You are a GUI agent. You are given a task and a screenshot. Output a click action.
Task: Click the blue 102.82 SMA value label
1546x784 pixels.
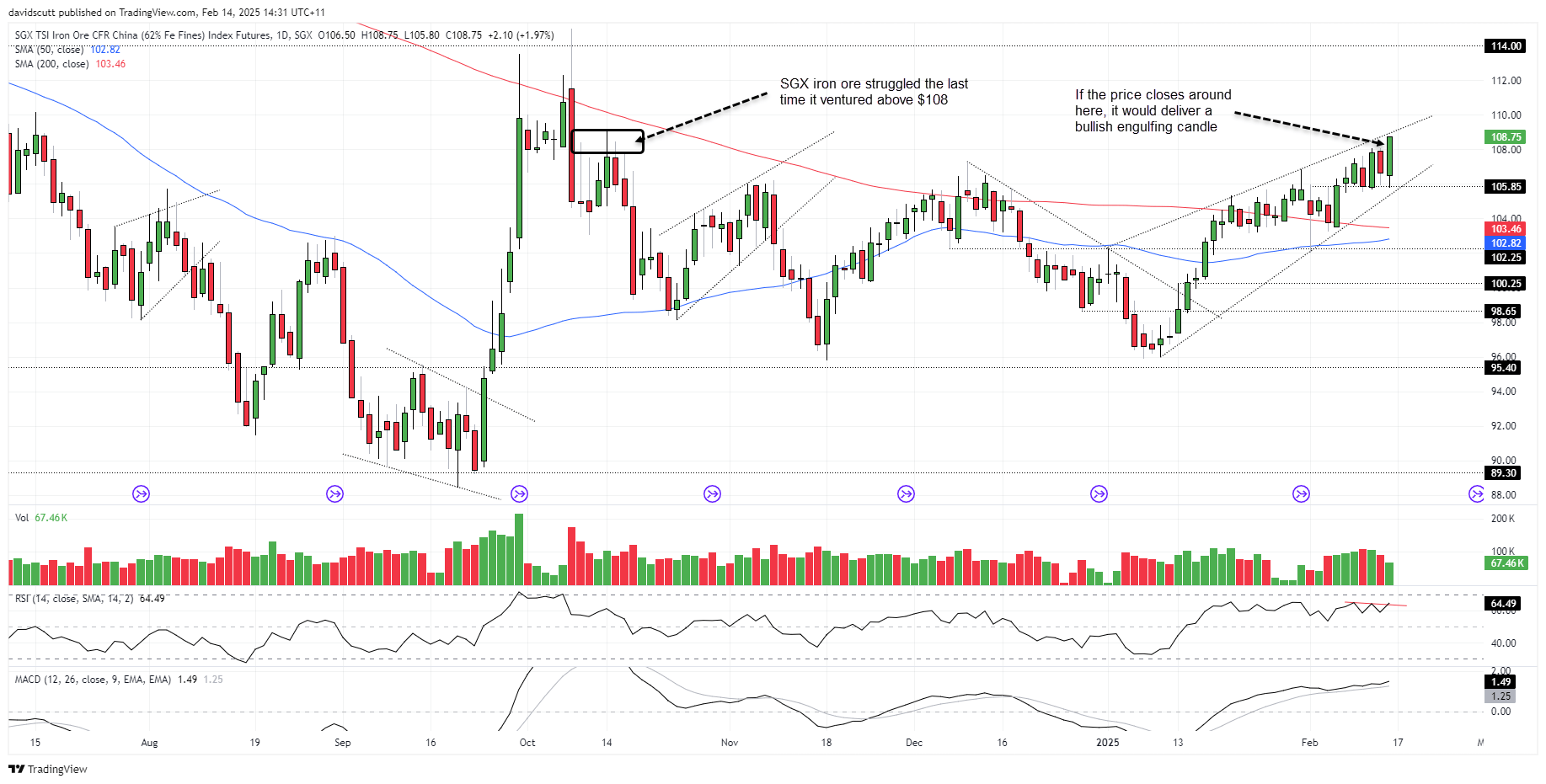pos(1505,243)
